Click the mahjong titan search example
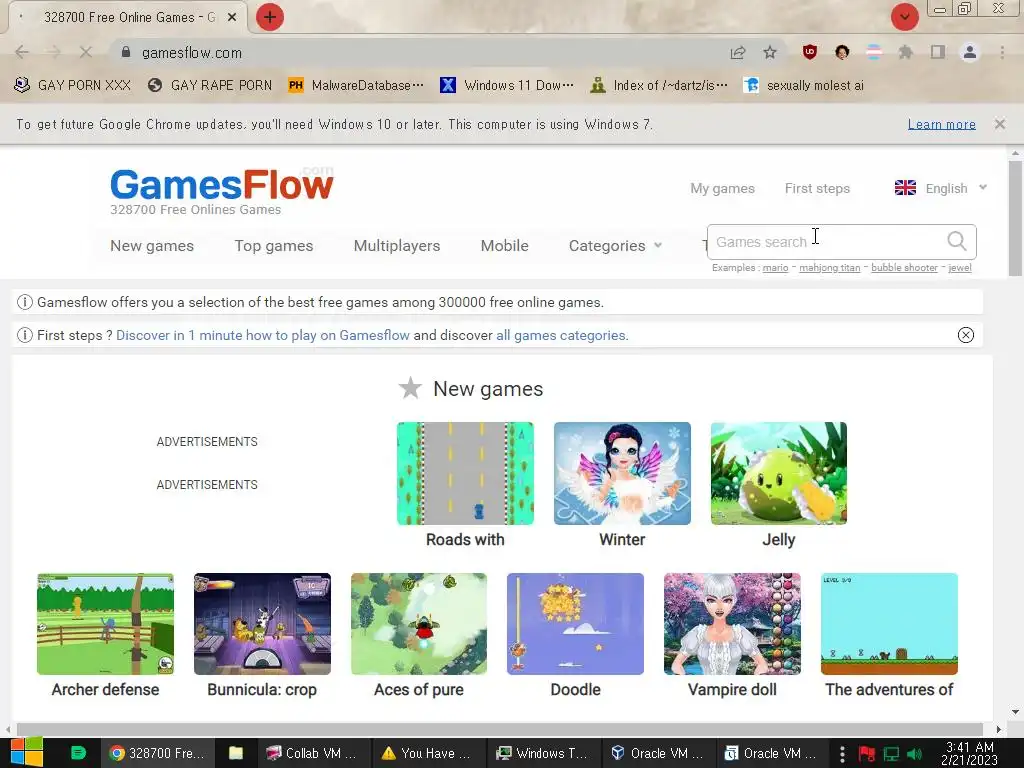1024x768 pixels. pyautogui.click(x=829, y=268)
